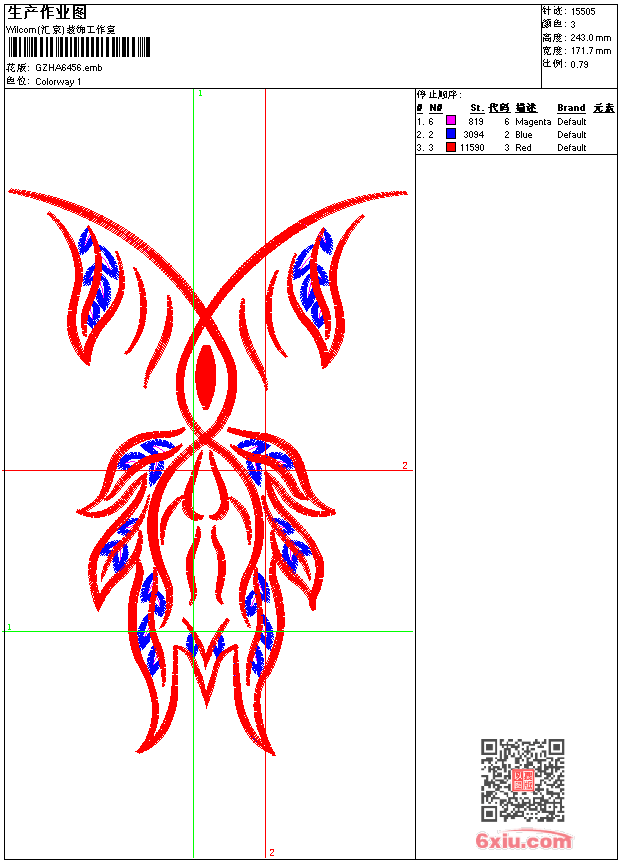620x860 pixels.
Task: Select the Wilcom studio name line
Action: [x=60, y=30]
